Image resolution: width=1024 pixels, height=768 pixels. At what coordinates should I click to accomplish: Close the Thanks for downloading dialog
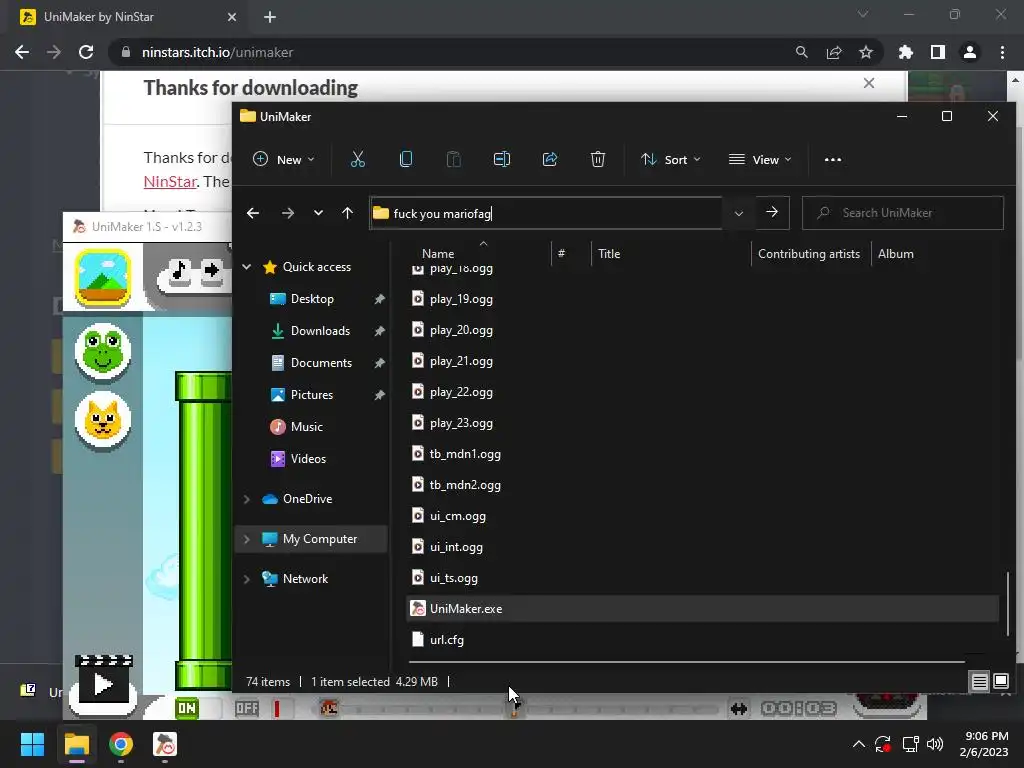click(869, 83)
